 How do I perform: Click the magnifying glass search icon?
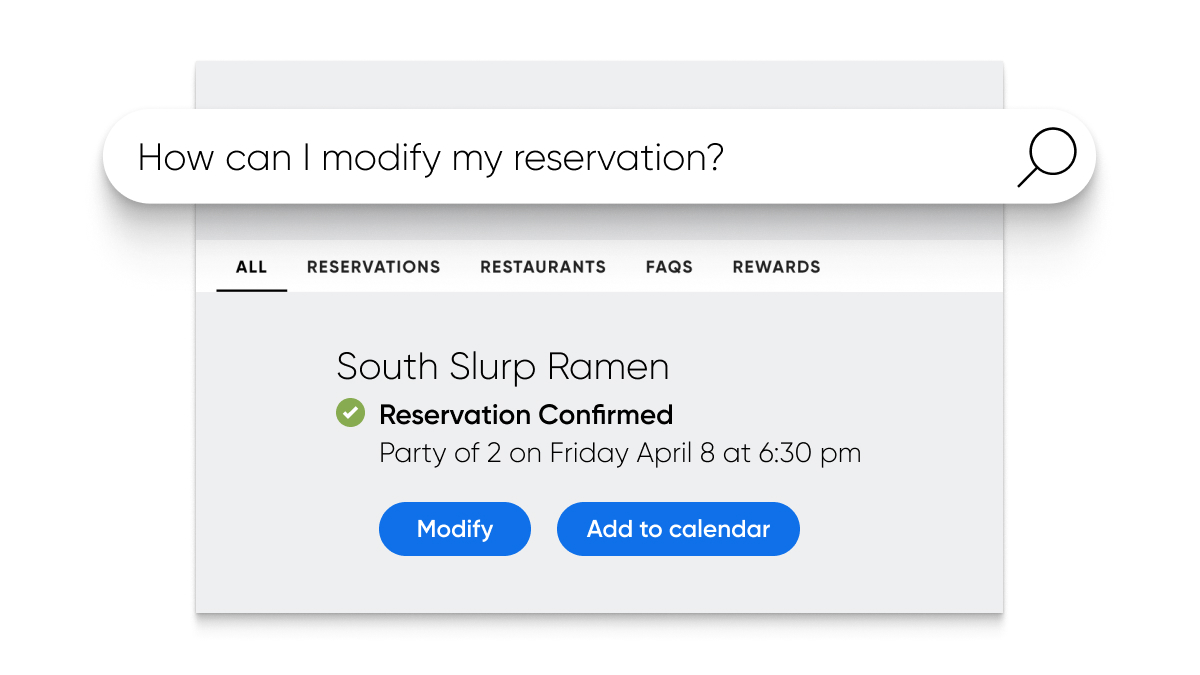coord(1047,158)
